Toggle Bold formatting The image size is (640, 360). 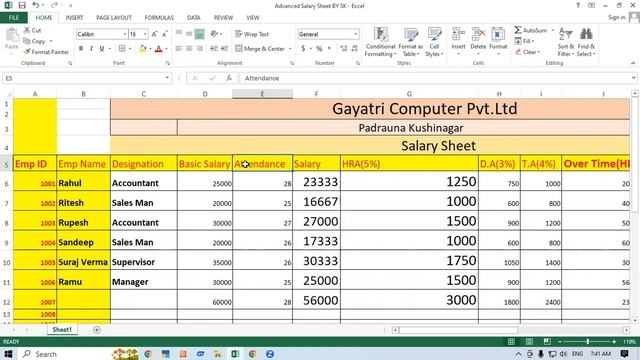[81, 49]
